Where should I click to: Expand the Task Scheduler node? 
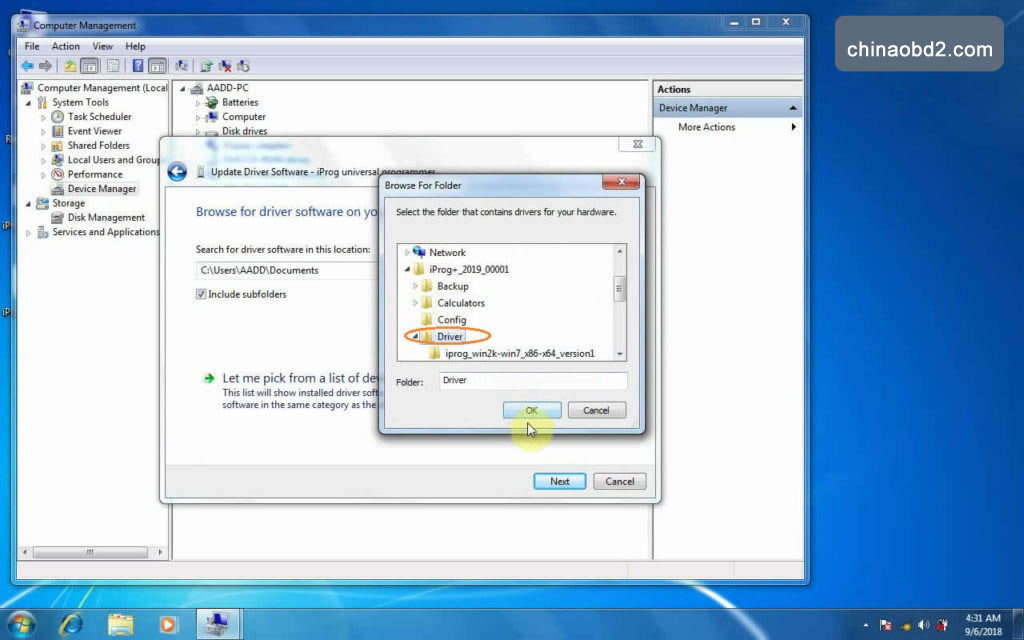(x=43, y=118)
